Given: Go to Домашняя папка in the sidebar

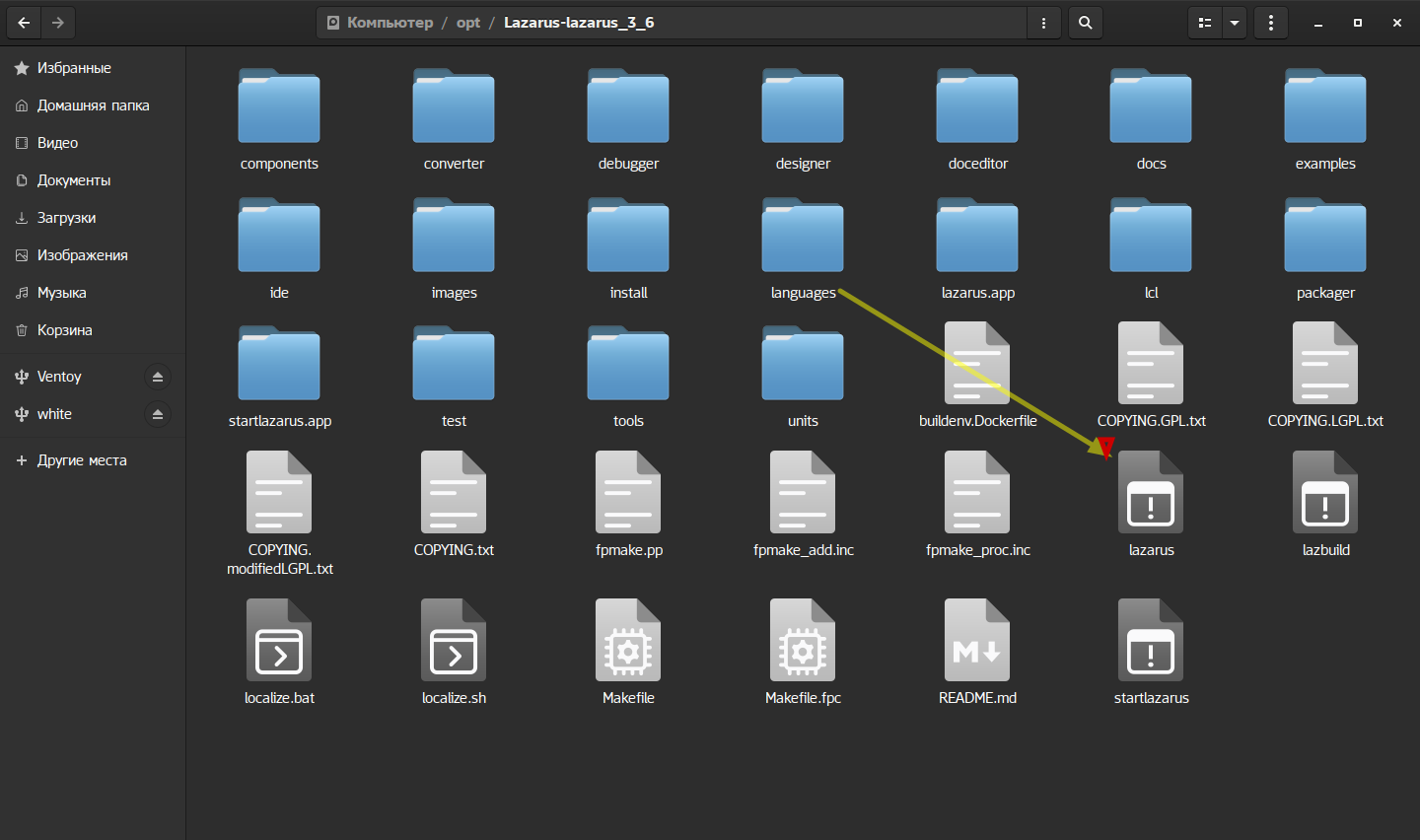Looking at the screenshot, I should click(93, 105).
